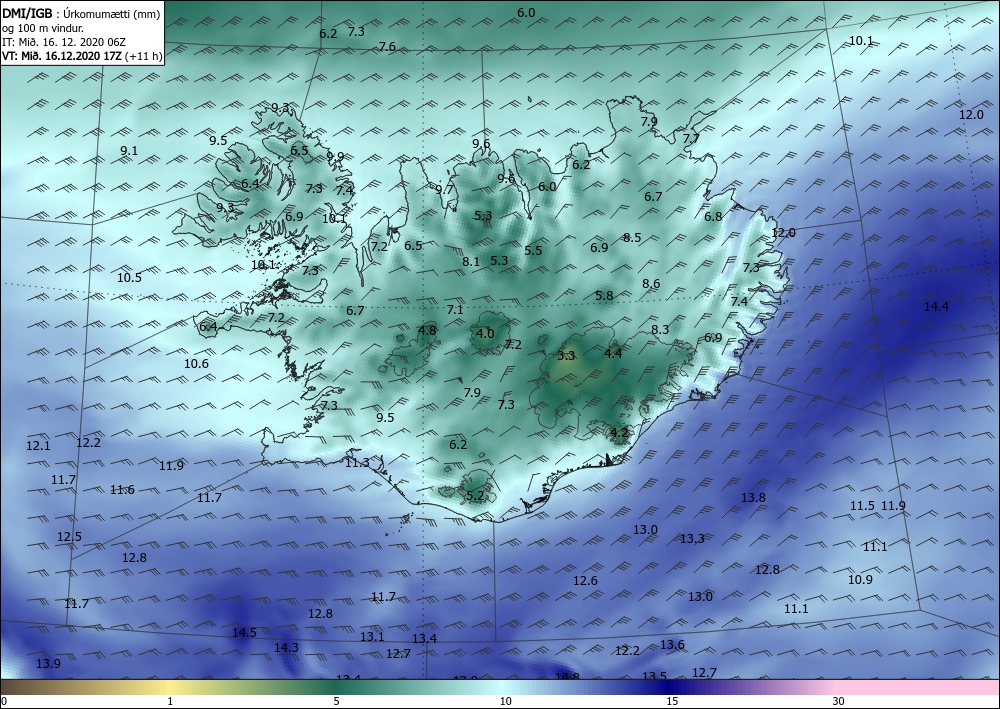Click the "VT: Mið. 16.12.2020 17Z" valid-time line
The height and width of the screenshot is (709, 1000).
point(62,56)
